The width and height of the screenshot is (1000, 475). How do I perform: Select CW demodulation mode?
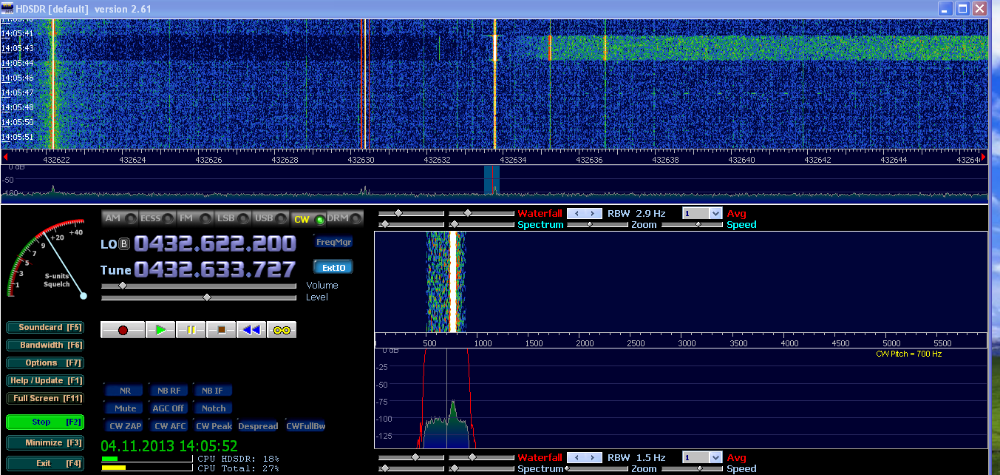pyautogui.click(x=308, y=219)
